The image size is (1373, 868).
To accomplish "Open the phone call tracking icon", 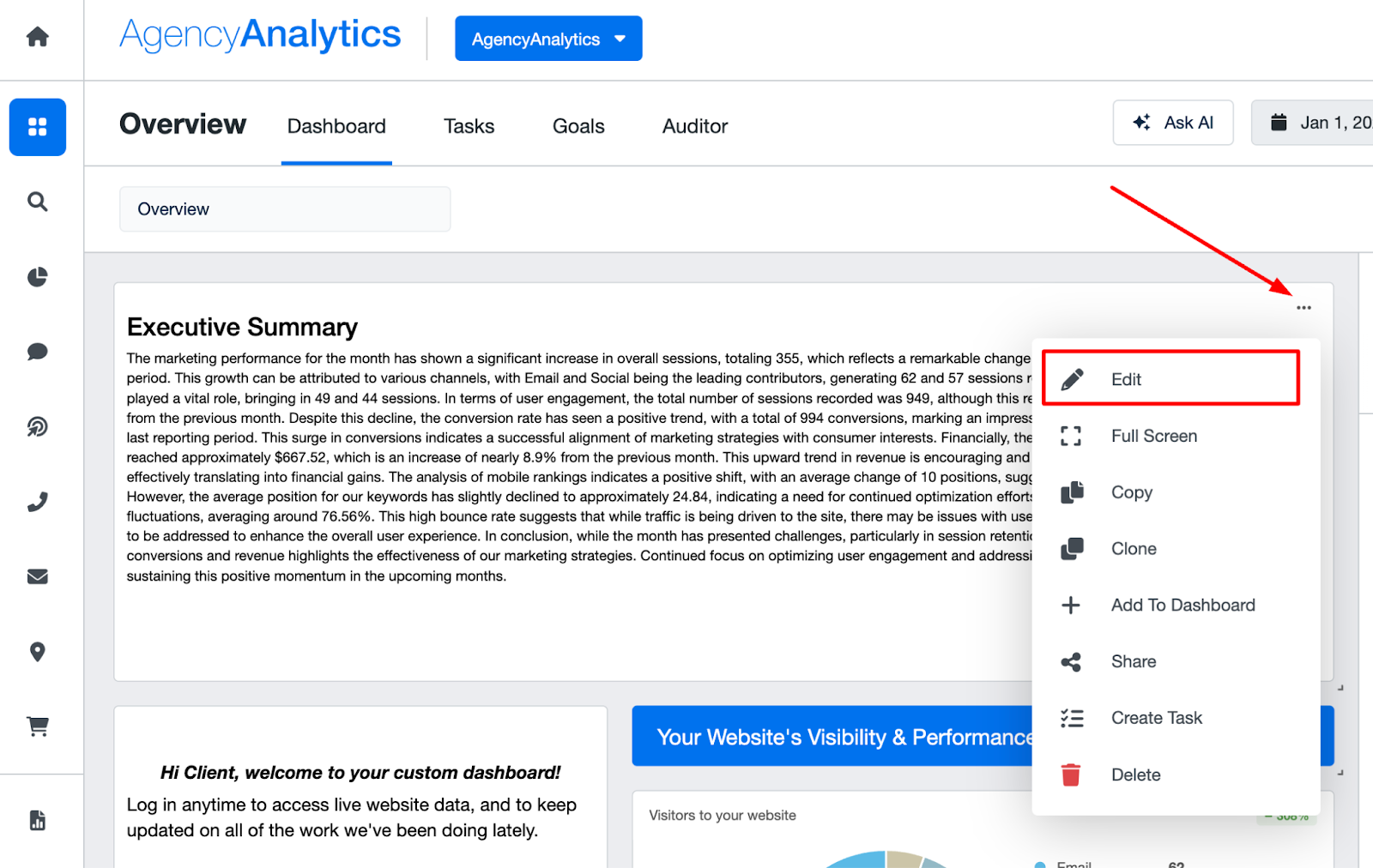I will pyautogui.click(x=38, y=502).
